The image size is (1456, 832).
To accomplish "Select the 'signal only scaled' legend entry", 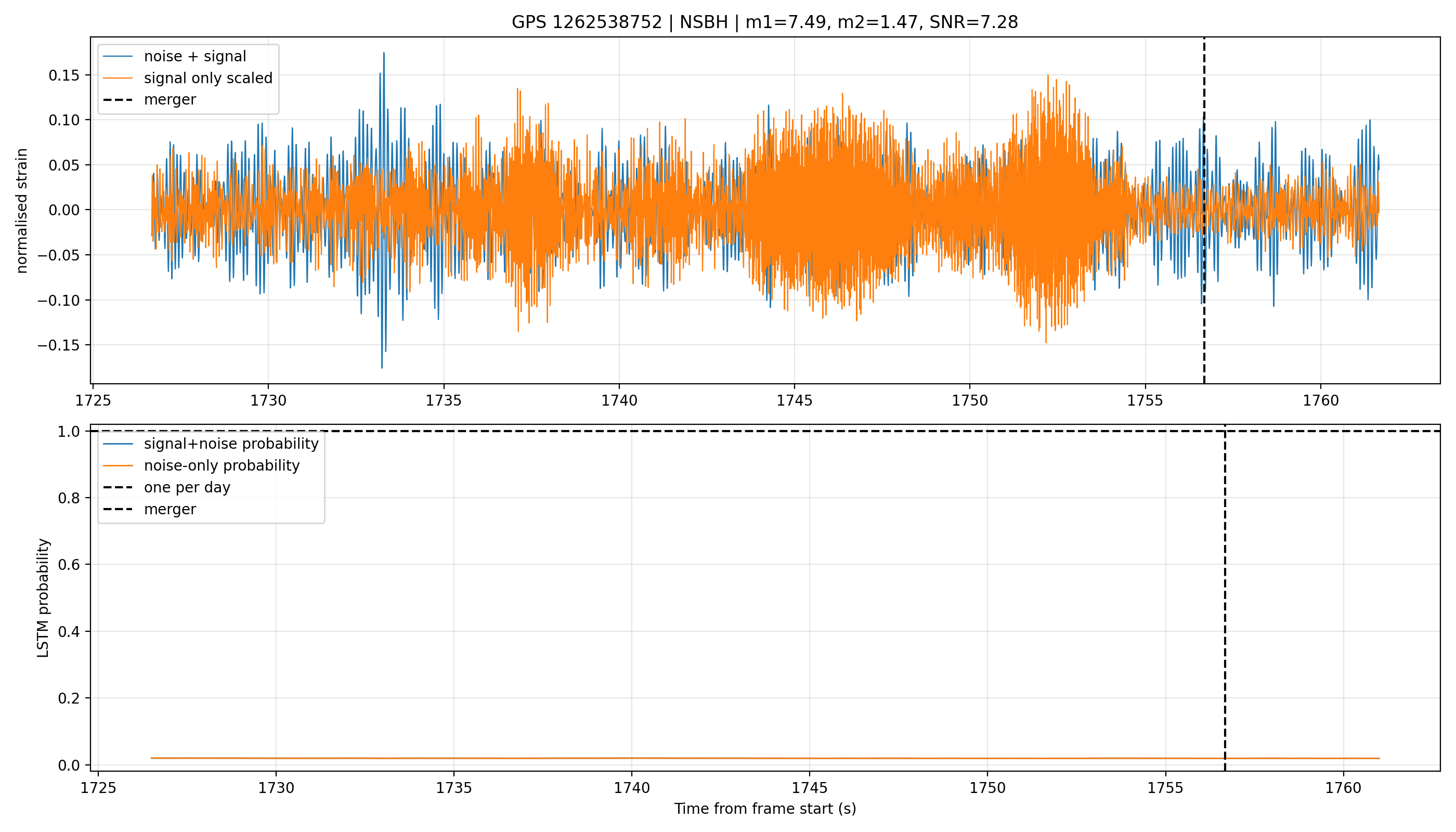I will 208,79.
